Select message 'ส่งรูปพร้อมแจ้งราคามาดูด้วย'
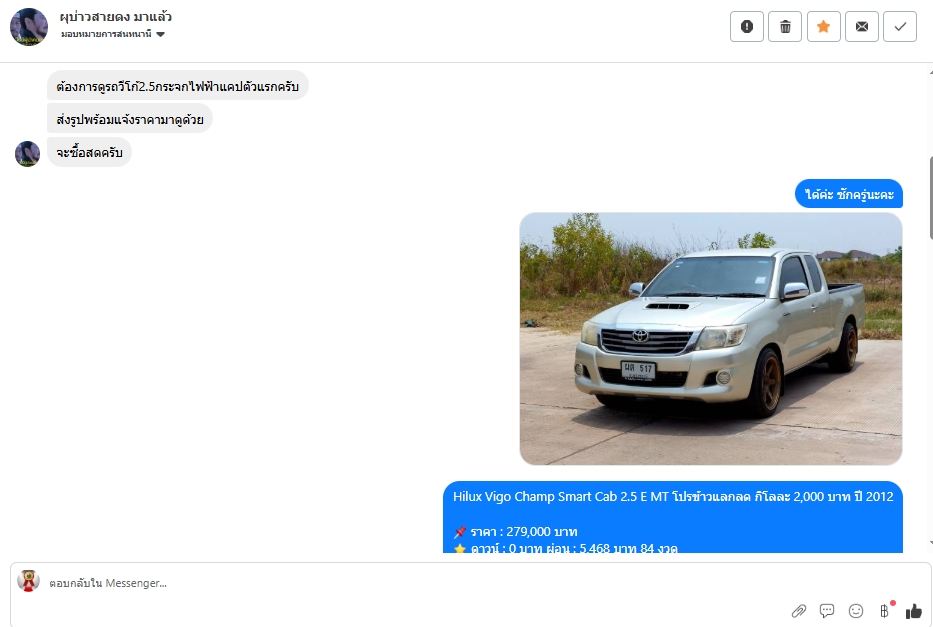Image resolution: width=933 pixels, height=627 pixels. 130,120
